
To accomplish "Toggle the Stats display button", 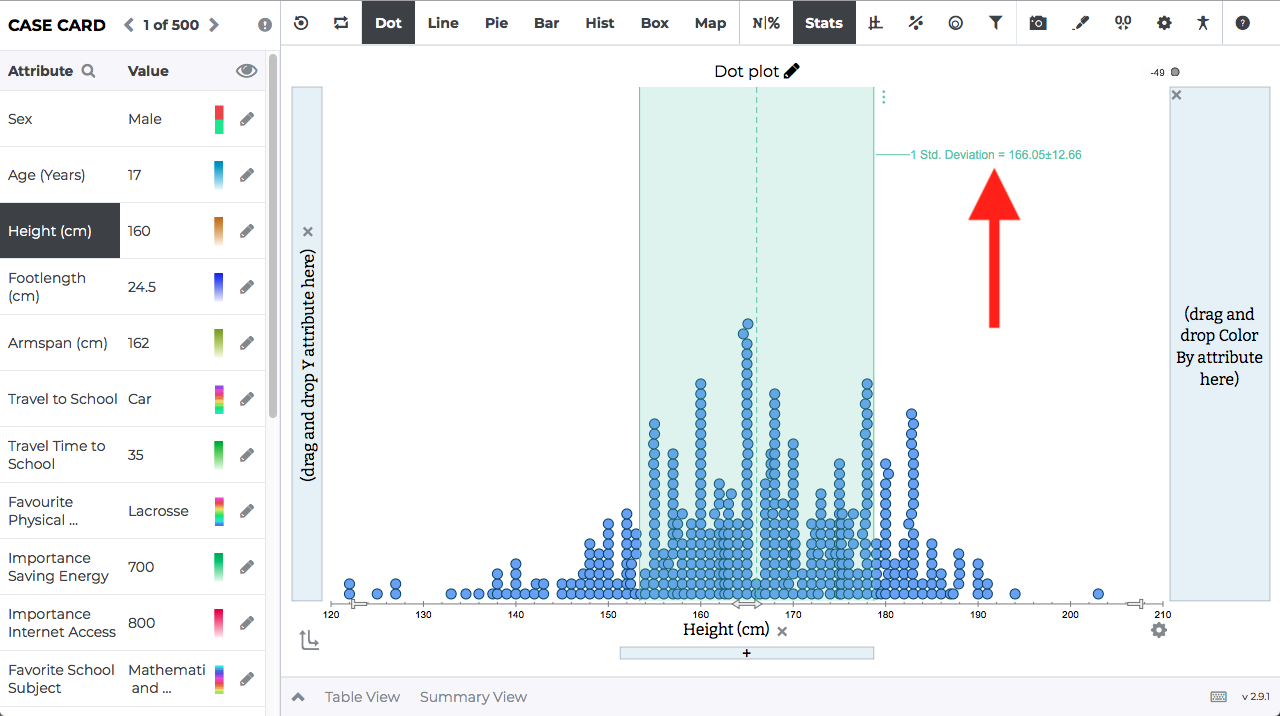I will point(824,22).
